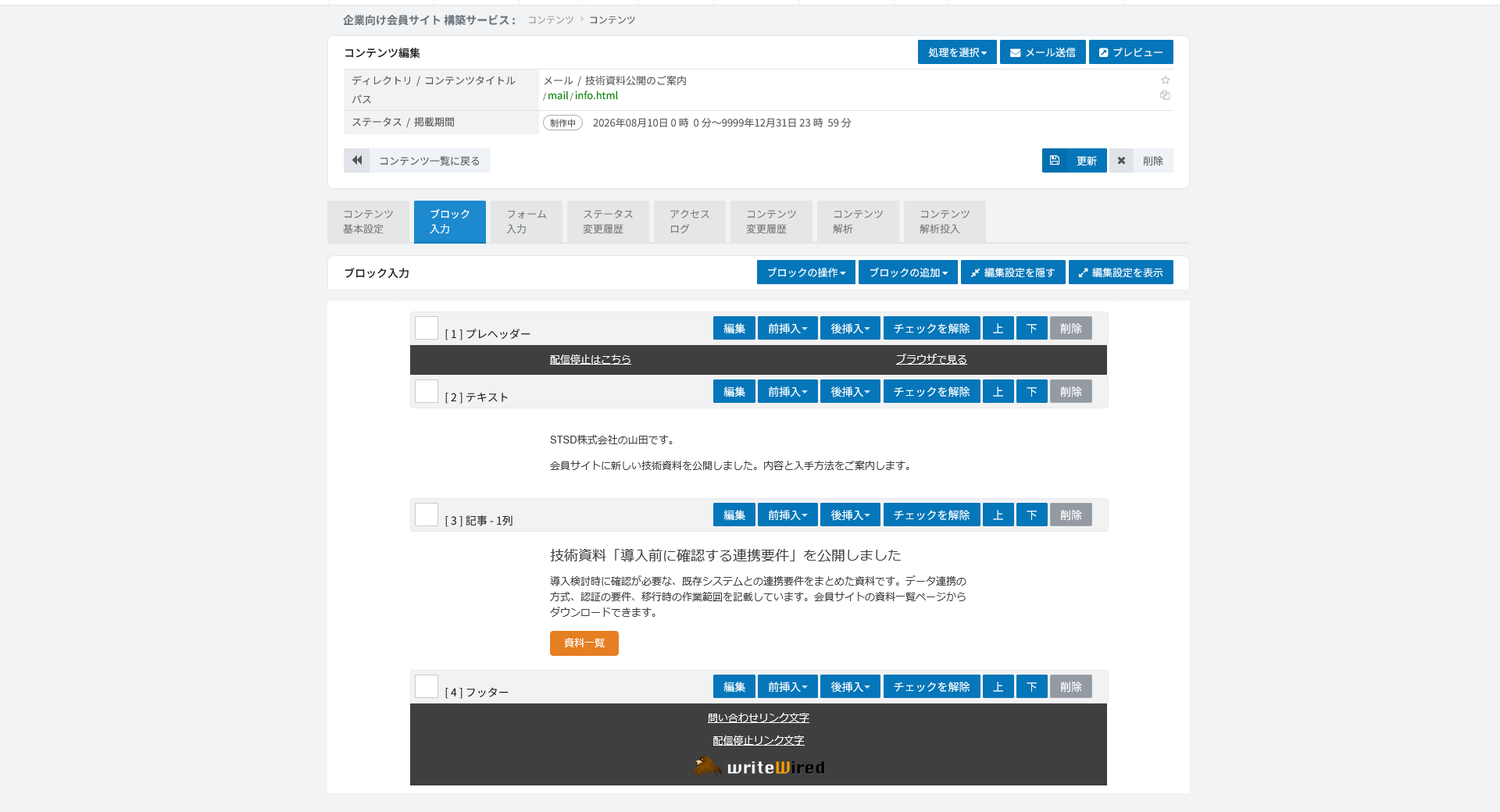Click チェックを解除 for プレヘッダー block
The height and width of the screenshot is (812, 1500).
[931, 329]
